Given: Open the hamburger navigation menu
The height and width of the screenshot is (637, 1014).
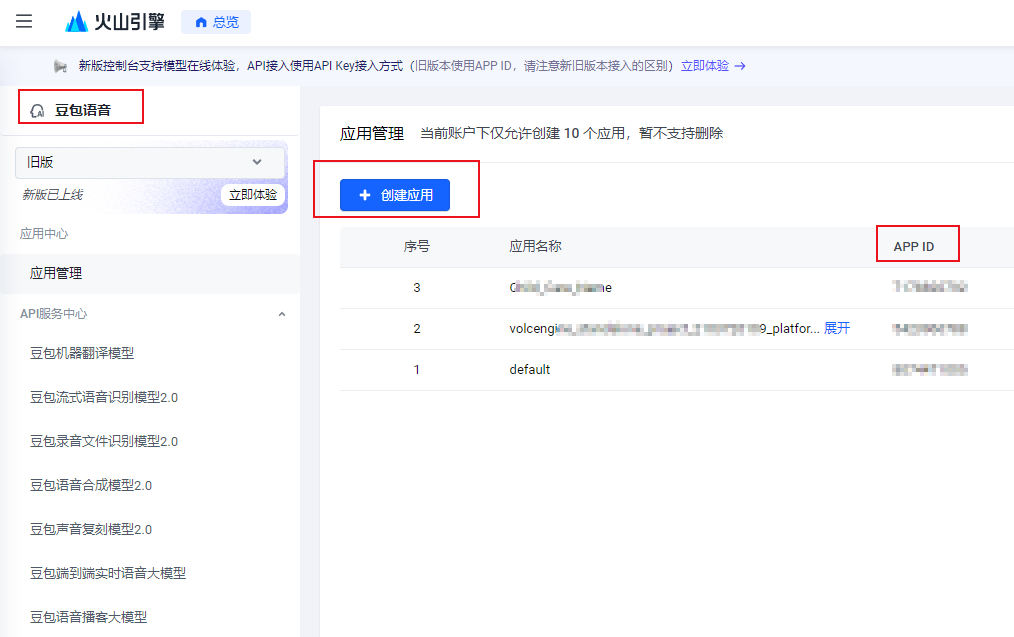Looking at the screenshot, I should tap(24, 21).
